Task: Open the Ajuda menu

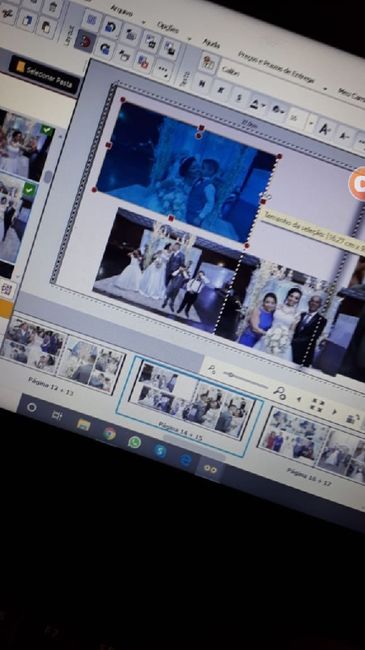Action: (x=211, y=43)
